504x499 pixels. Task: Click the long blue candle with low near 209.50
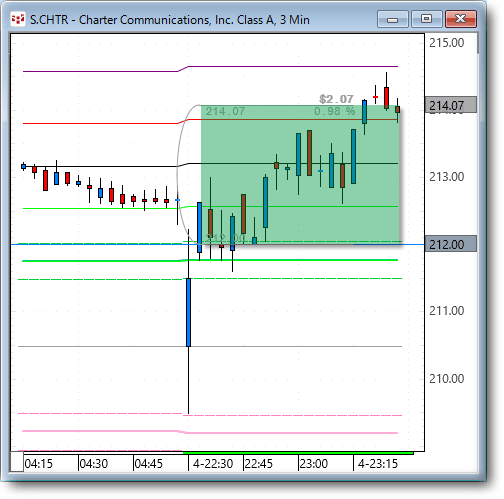point(188,313)
